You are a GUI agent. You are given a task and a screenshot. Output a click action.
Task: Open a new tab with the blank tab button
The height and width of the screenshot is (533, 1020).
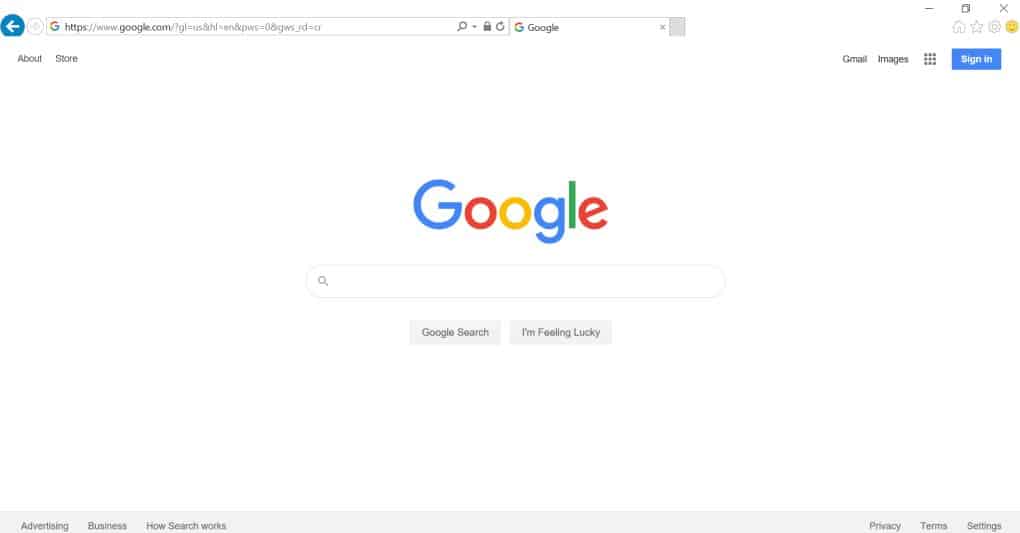677,27
